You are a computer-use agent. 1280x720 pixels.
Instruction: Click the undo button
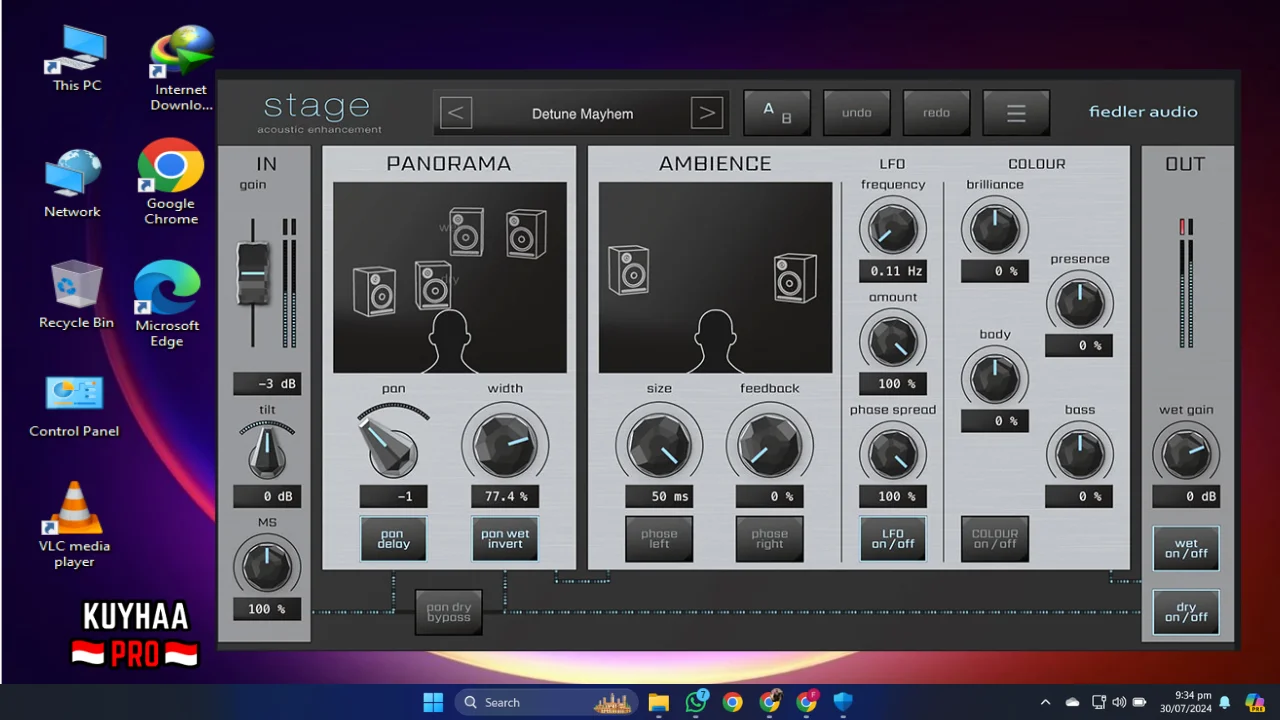tap(857, 113)
